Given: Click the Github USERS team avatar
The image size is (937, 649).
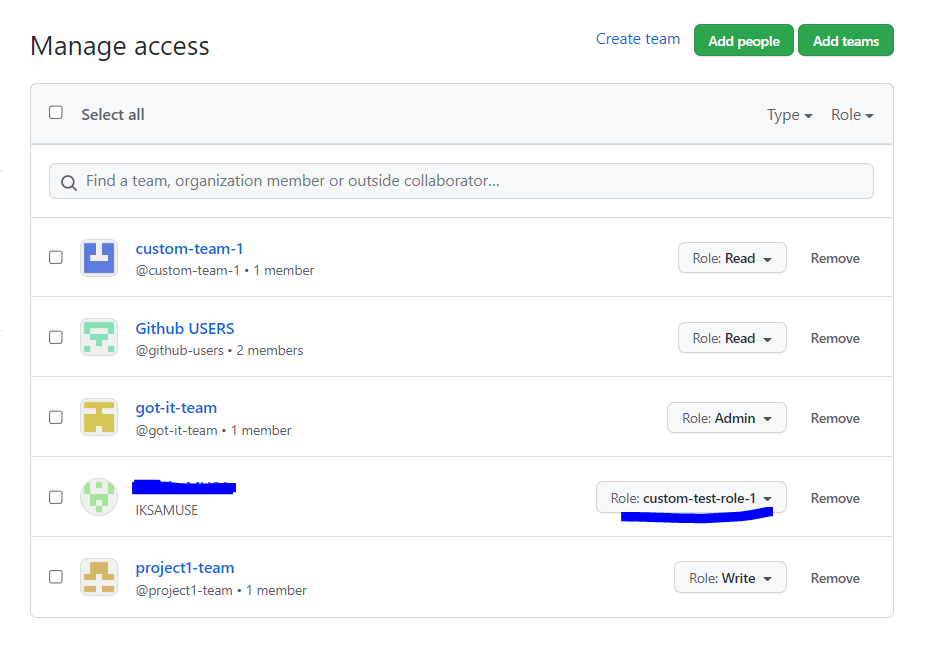Looking at the screenshot, I should point(98,337).
